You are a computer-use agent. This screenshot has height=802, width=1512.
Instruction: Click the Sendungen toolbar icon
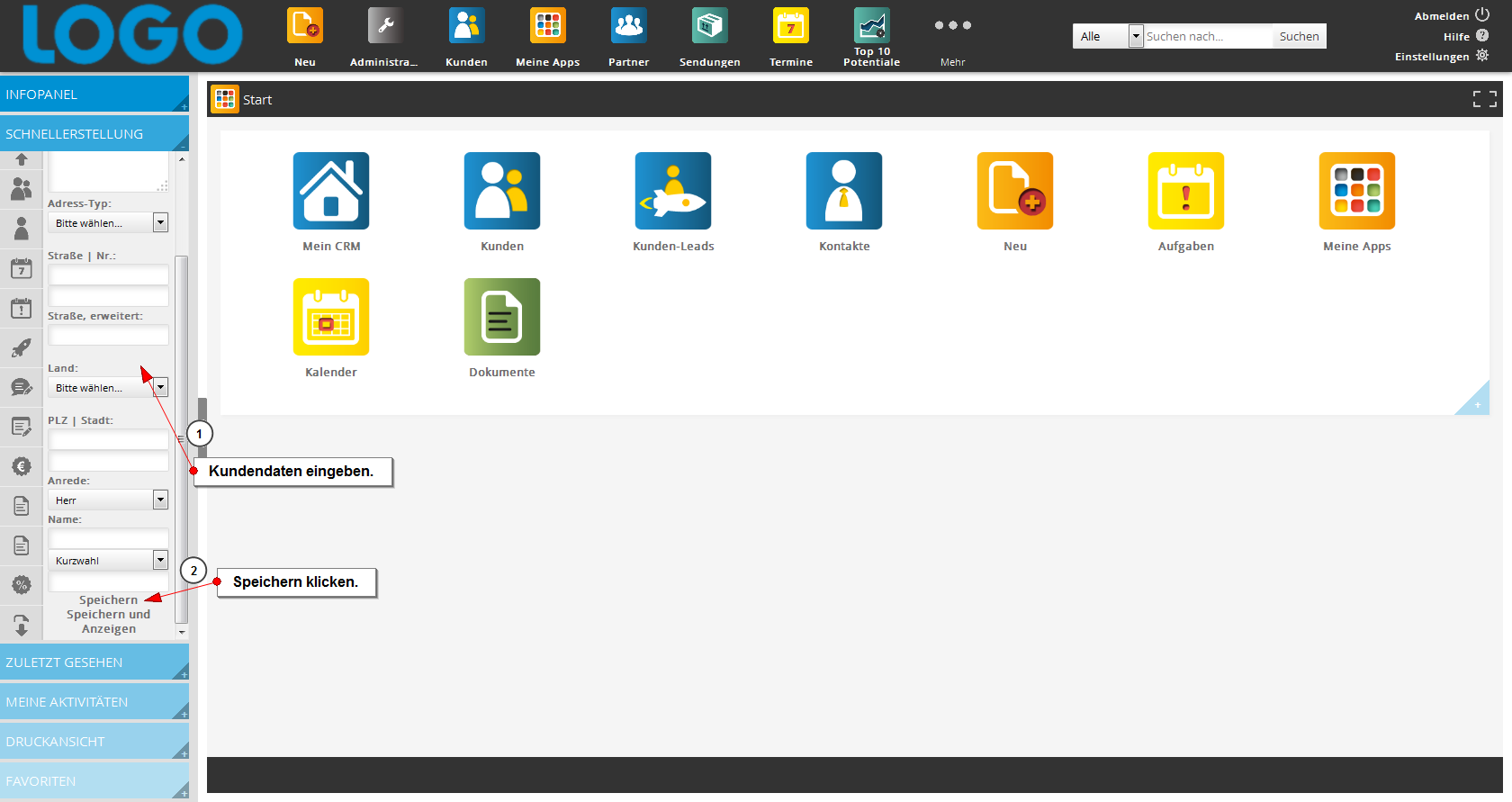pyautogui.click(x=709, y=27)
